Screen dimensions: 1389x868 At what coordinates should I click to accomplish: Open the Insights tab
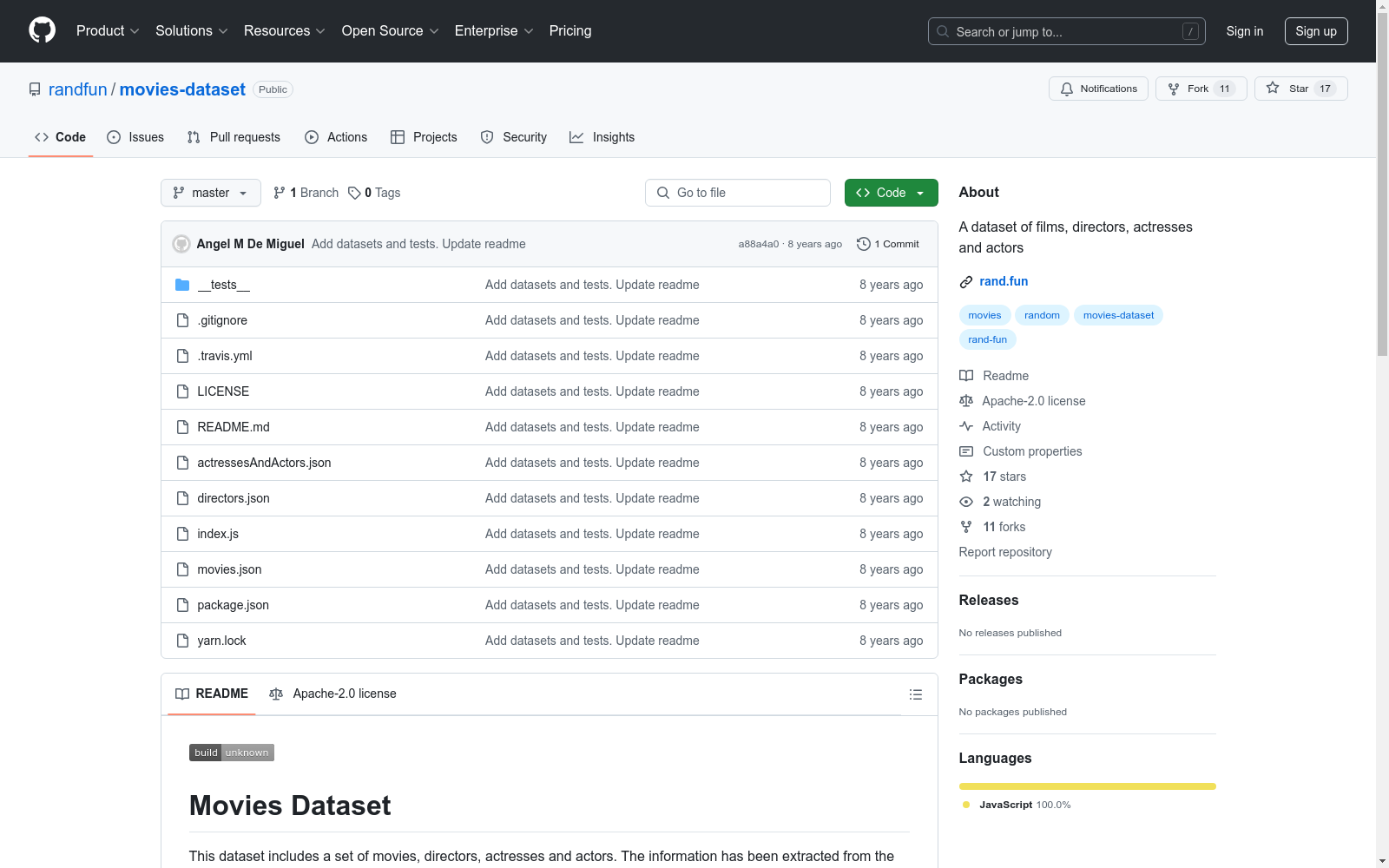[x=602, y=137]
